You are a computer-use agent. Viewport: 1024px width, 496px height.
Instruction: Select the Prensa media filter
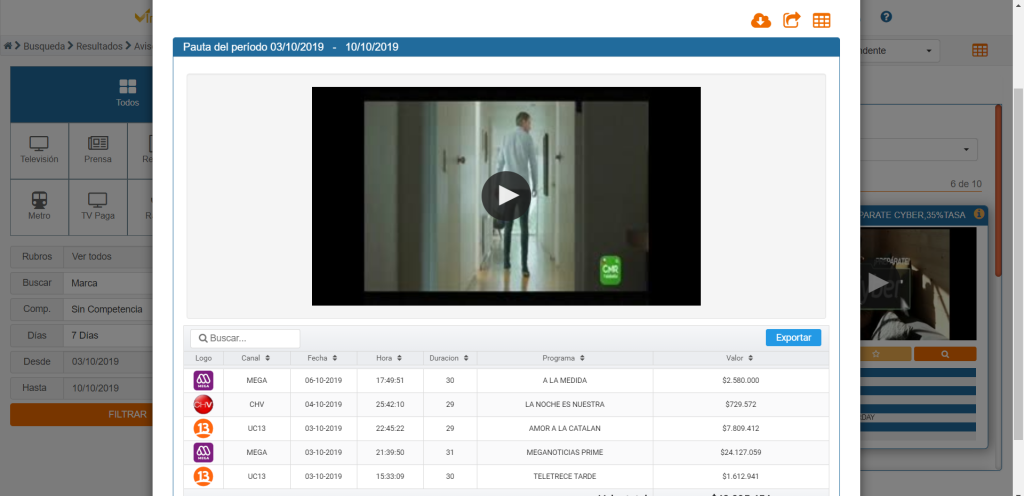point(97,151)
